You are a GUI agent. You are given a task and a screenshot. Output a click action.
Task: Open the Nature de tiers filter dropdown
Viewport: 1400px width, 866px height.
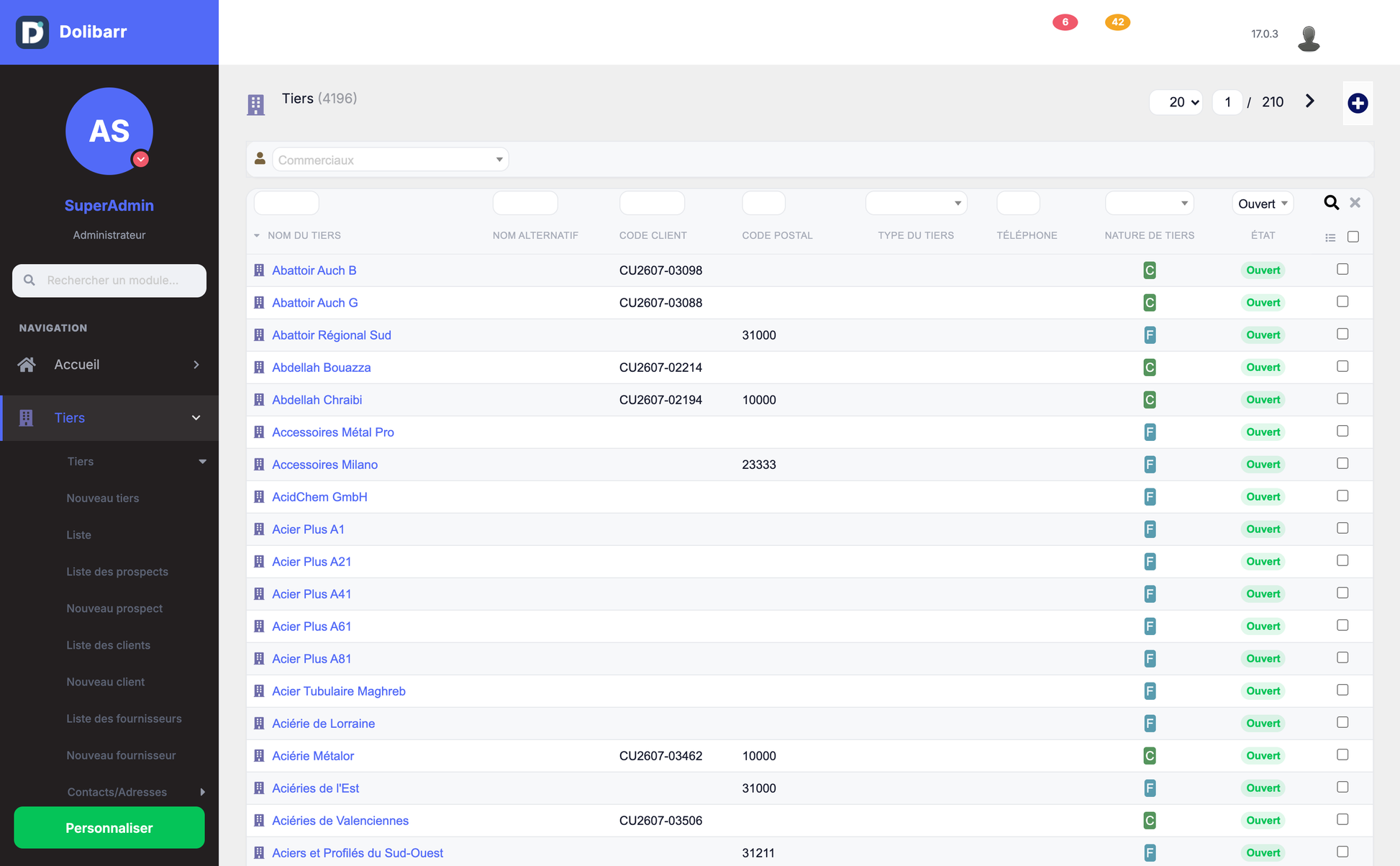click(1149, 203)
